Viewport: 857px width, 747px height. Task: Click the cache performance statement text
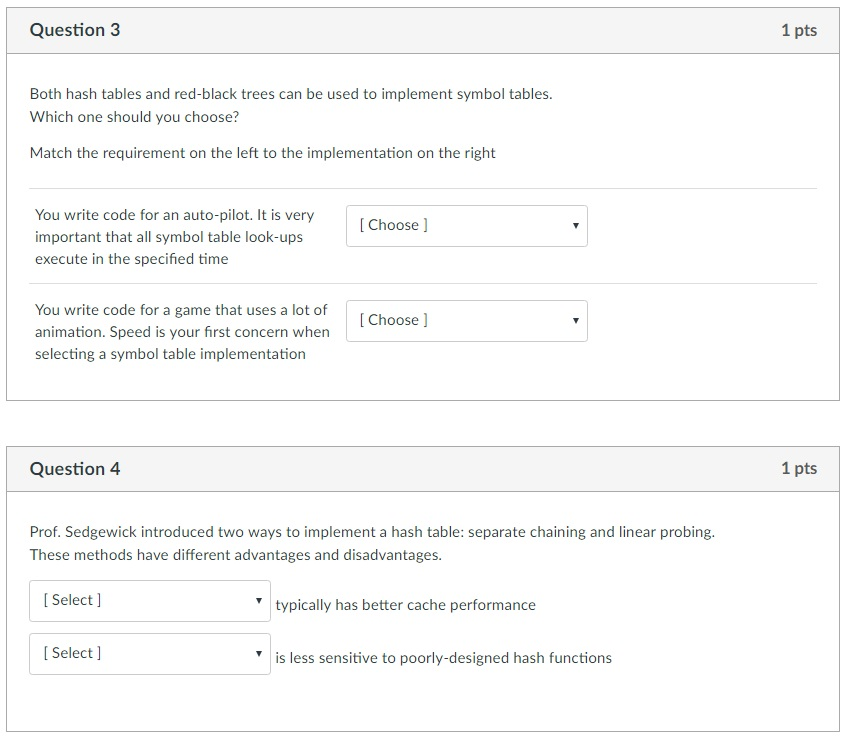[x=405, y=605]
